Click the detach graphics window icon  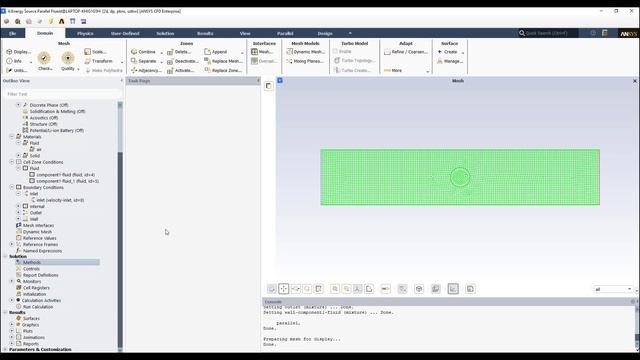point(268,86)
